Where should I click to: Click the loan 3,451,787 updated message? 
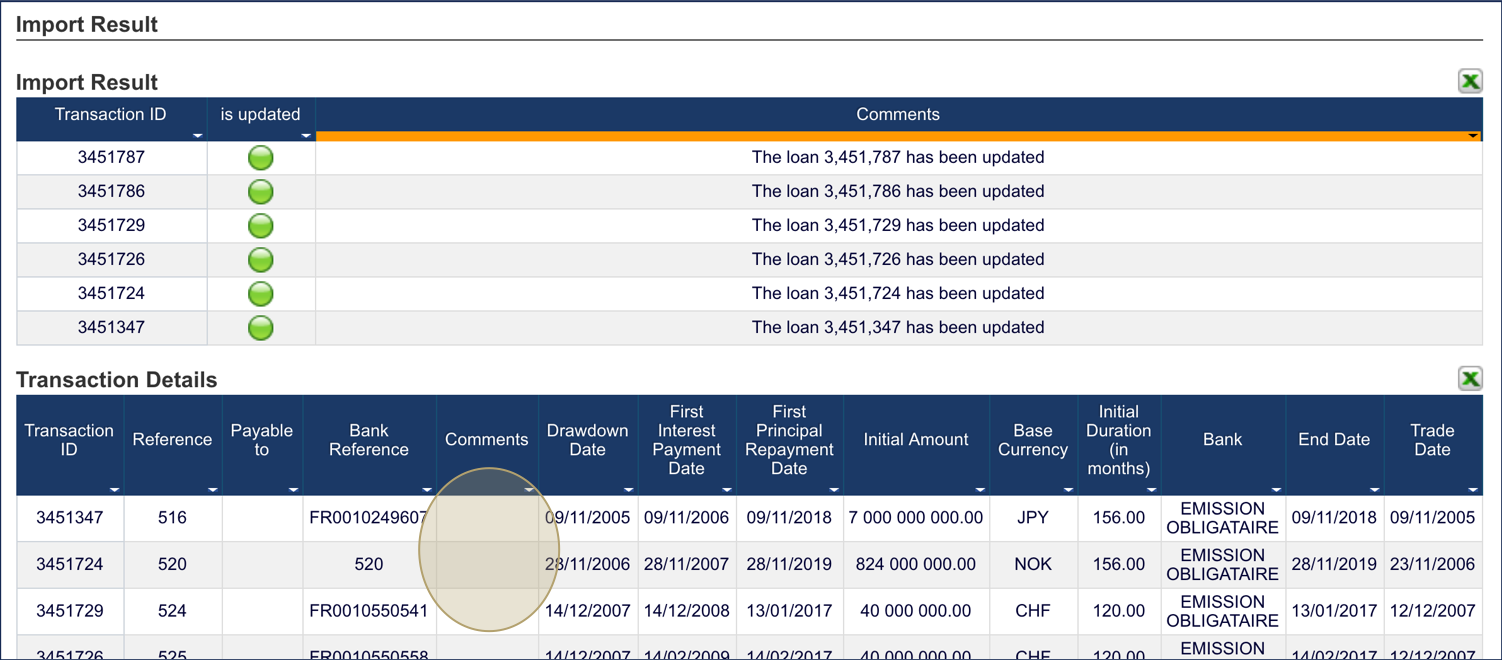coord(897,157)
